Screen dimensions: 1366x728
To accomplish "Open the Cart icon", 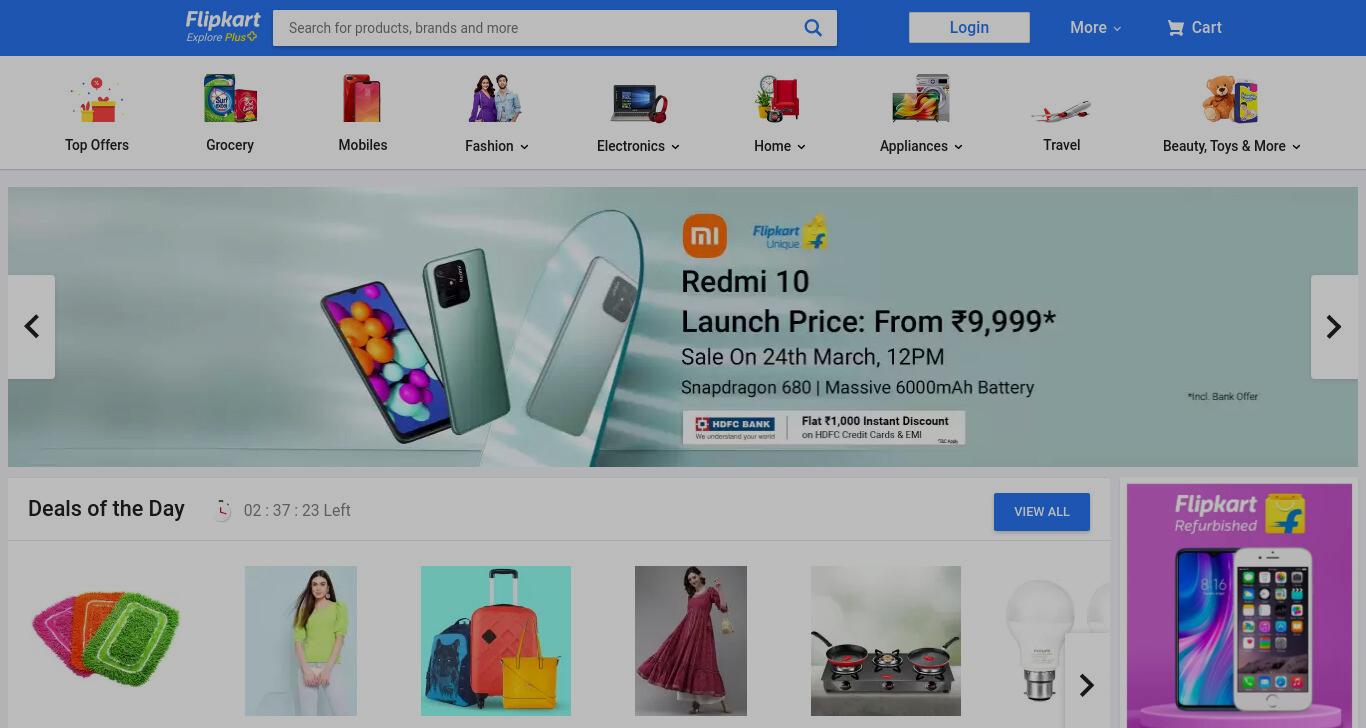I will click(x=1175, y=28).
